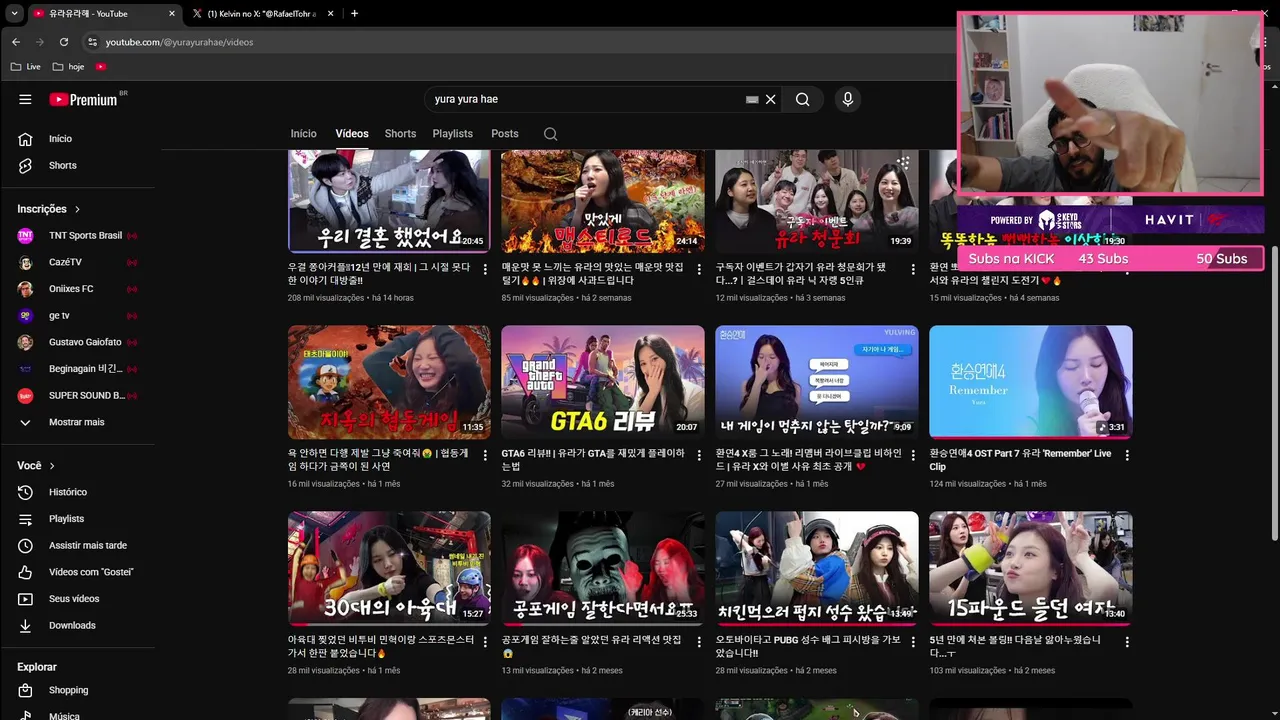Viewport: 1280px width, 720px height.
Task: Open the 30대의 아육대 video thumbnail
Action: tap(389, 569)
